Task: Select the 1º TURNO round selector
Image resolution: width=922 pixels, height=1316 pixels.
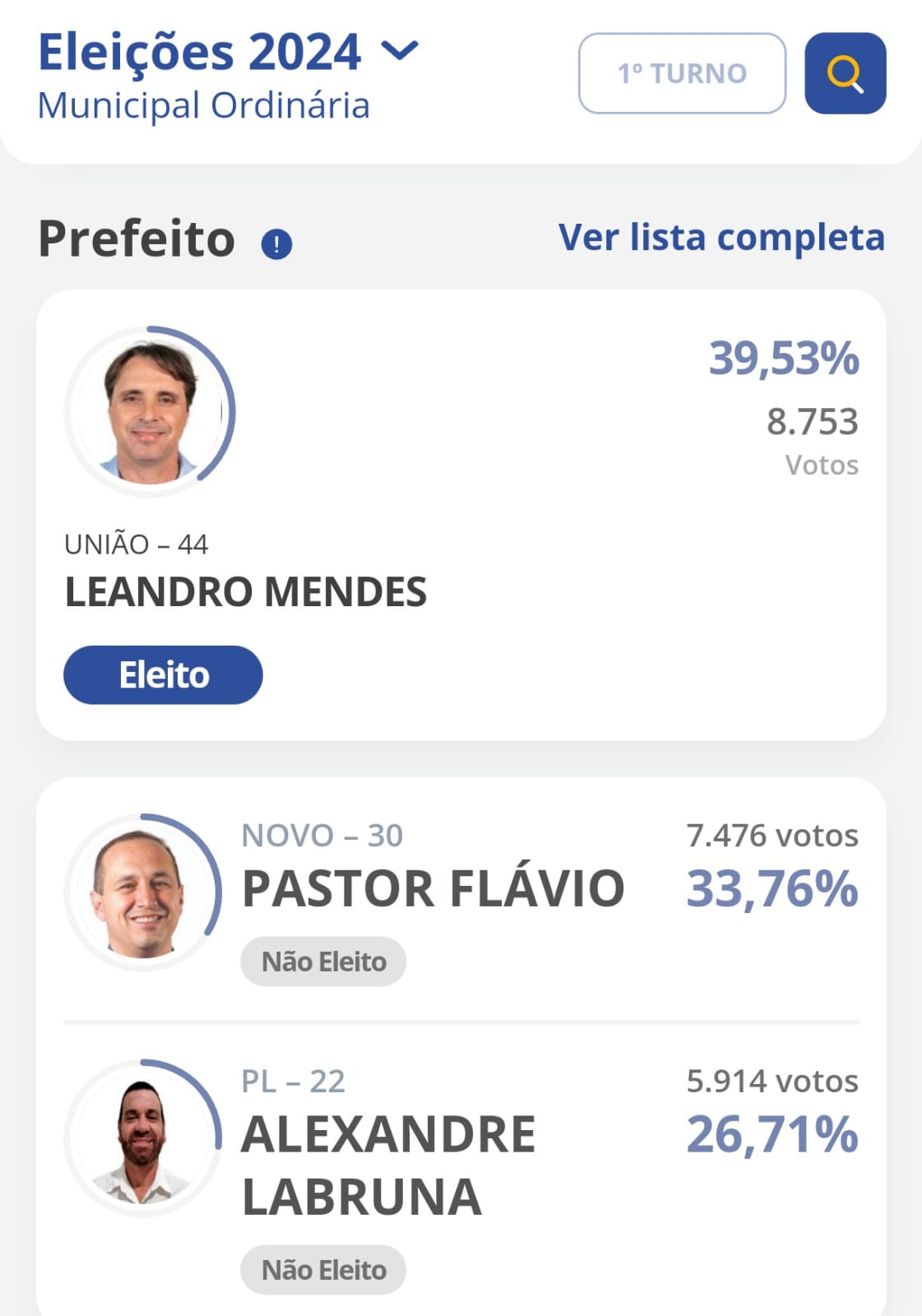Action: (x=682, y=73)
